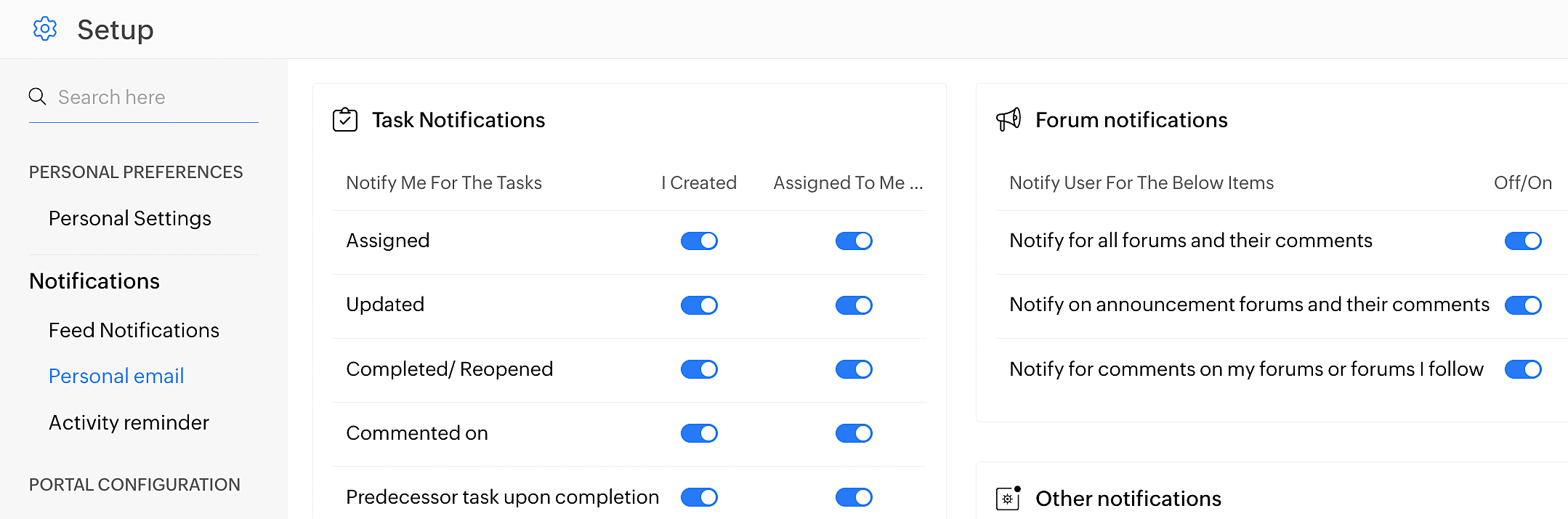Click the Forum notifications megaphone icon
Viewport: 1568px width, 519px height.
tap(1009, 119)
